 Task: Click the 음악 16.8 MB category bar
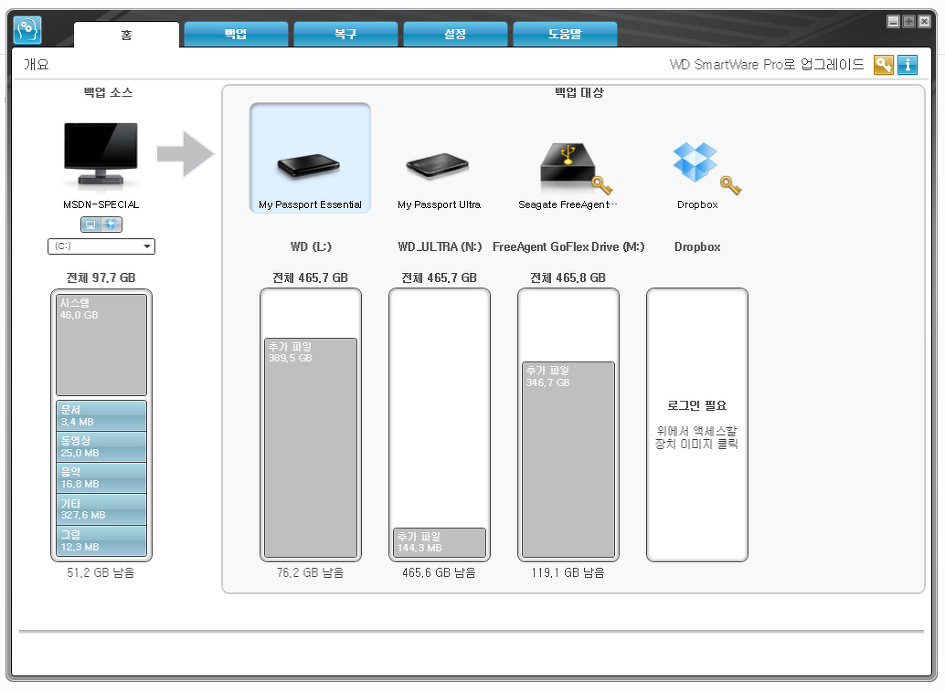101,478
